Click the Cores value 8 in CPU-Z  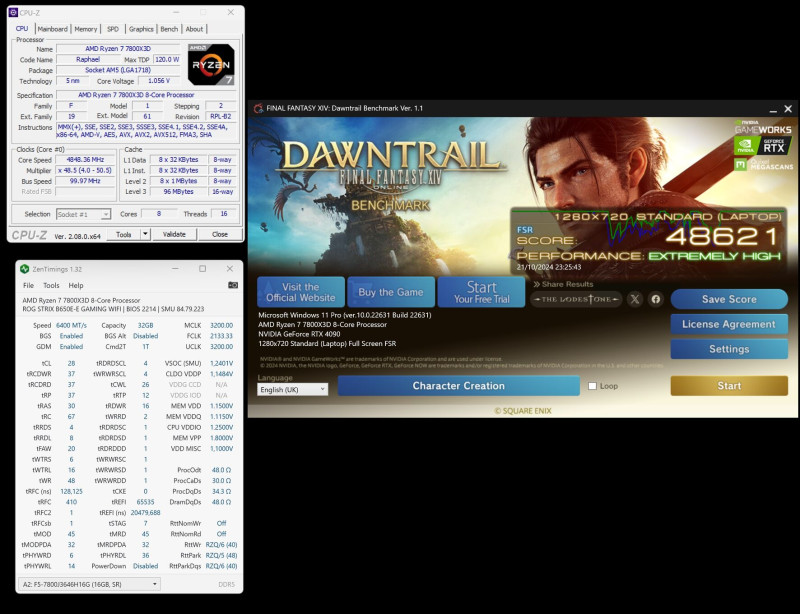159,214
